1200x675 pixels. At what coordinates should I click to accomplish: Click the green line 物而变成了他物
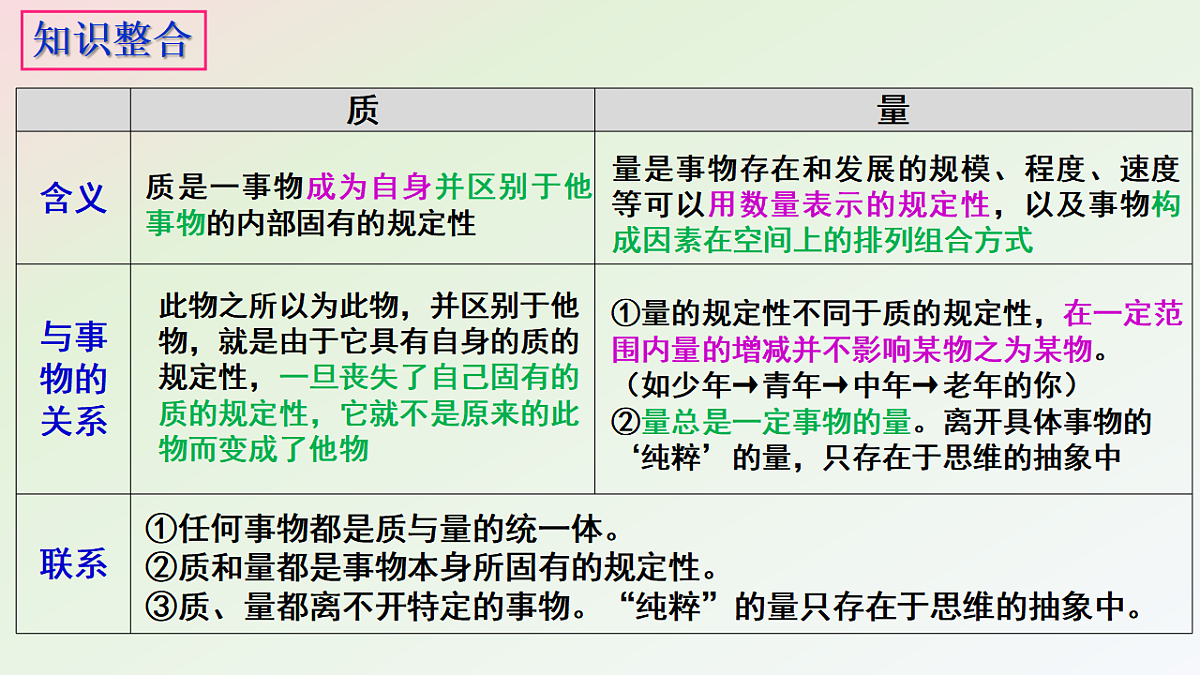[x=264, y=448]
